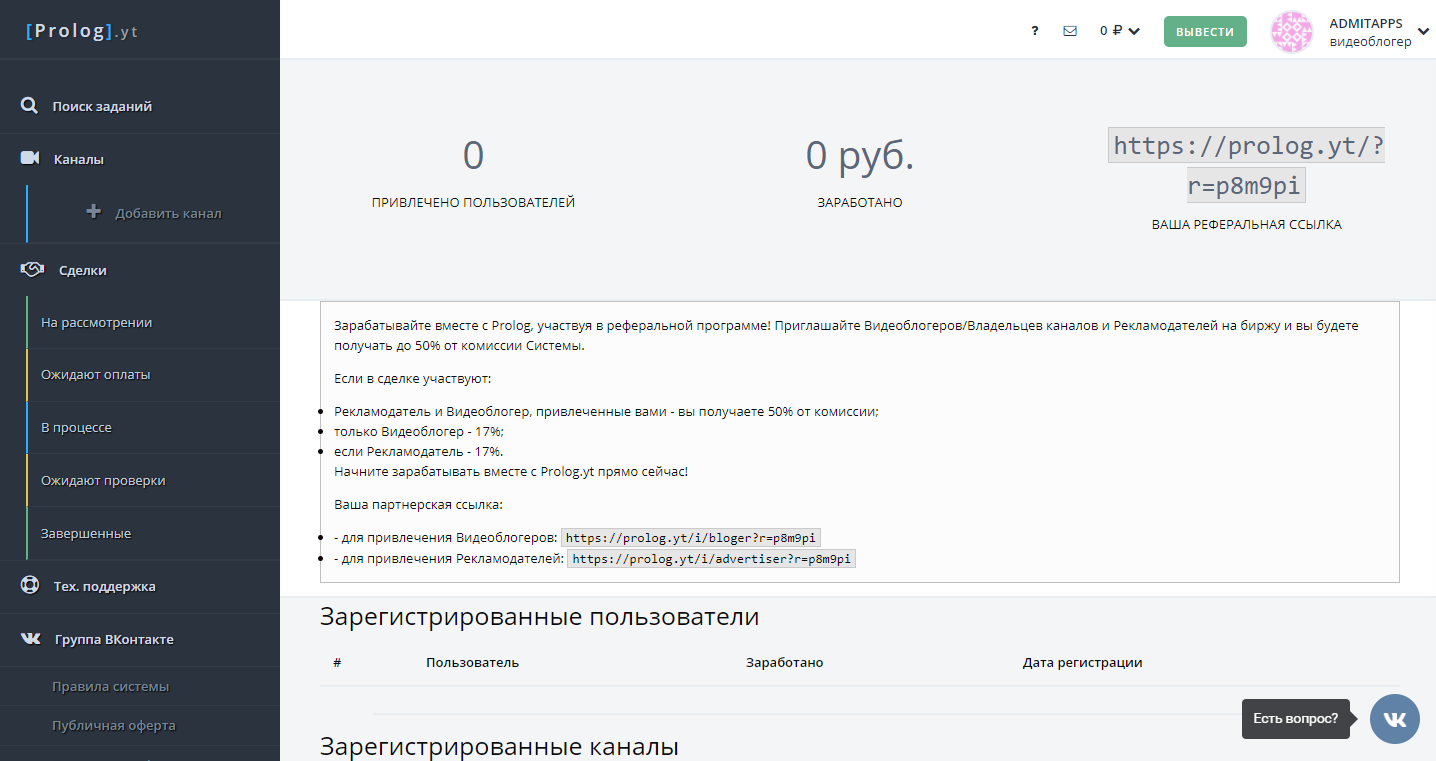Click the envelope messages icon
Image resolution: width=1436 pixels, height=761 pixels.
tap(1070, 31)
